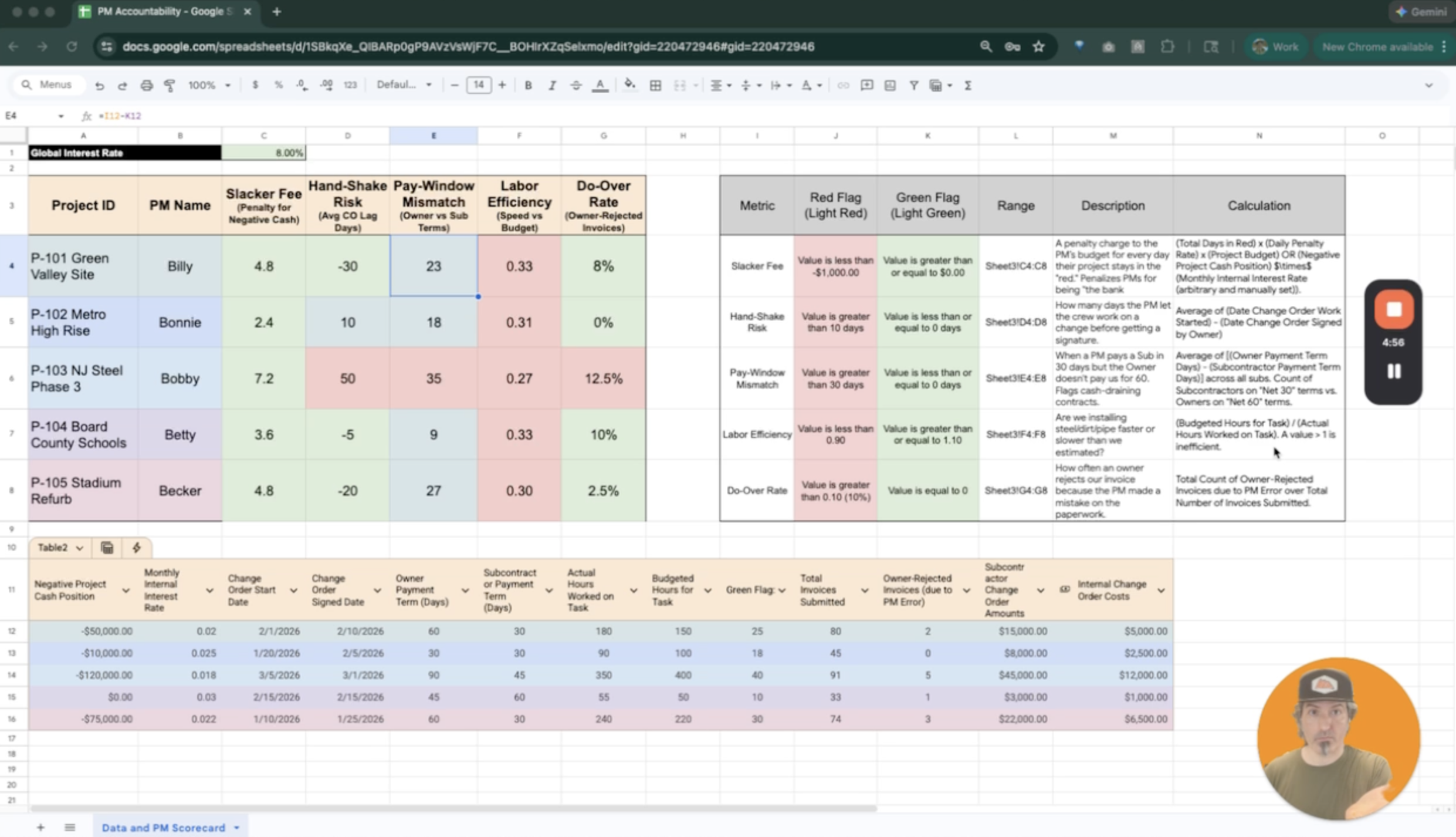This screenshot has height=837, width=1456.
Task: Open the text color picker
Action: click(x=600, y=85)
